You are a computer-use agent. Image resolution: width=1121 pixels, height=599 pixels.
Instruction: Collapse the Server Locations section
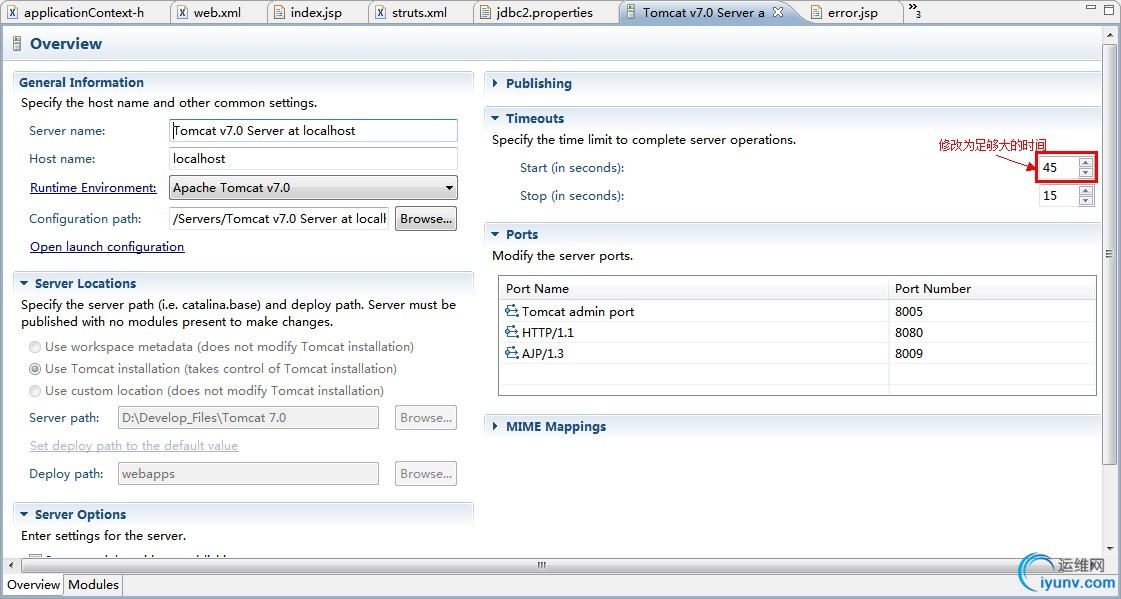point(24,284)
